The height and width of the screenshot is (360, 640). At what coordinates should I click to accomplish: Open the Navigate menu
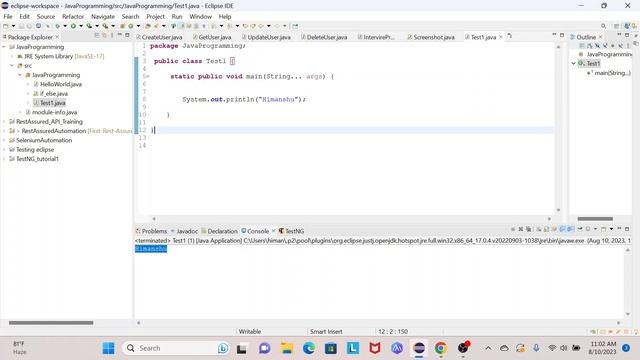click(x=103, y=16)
